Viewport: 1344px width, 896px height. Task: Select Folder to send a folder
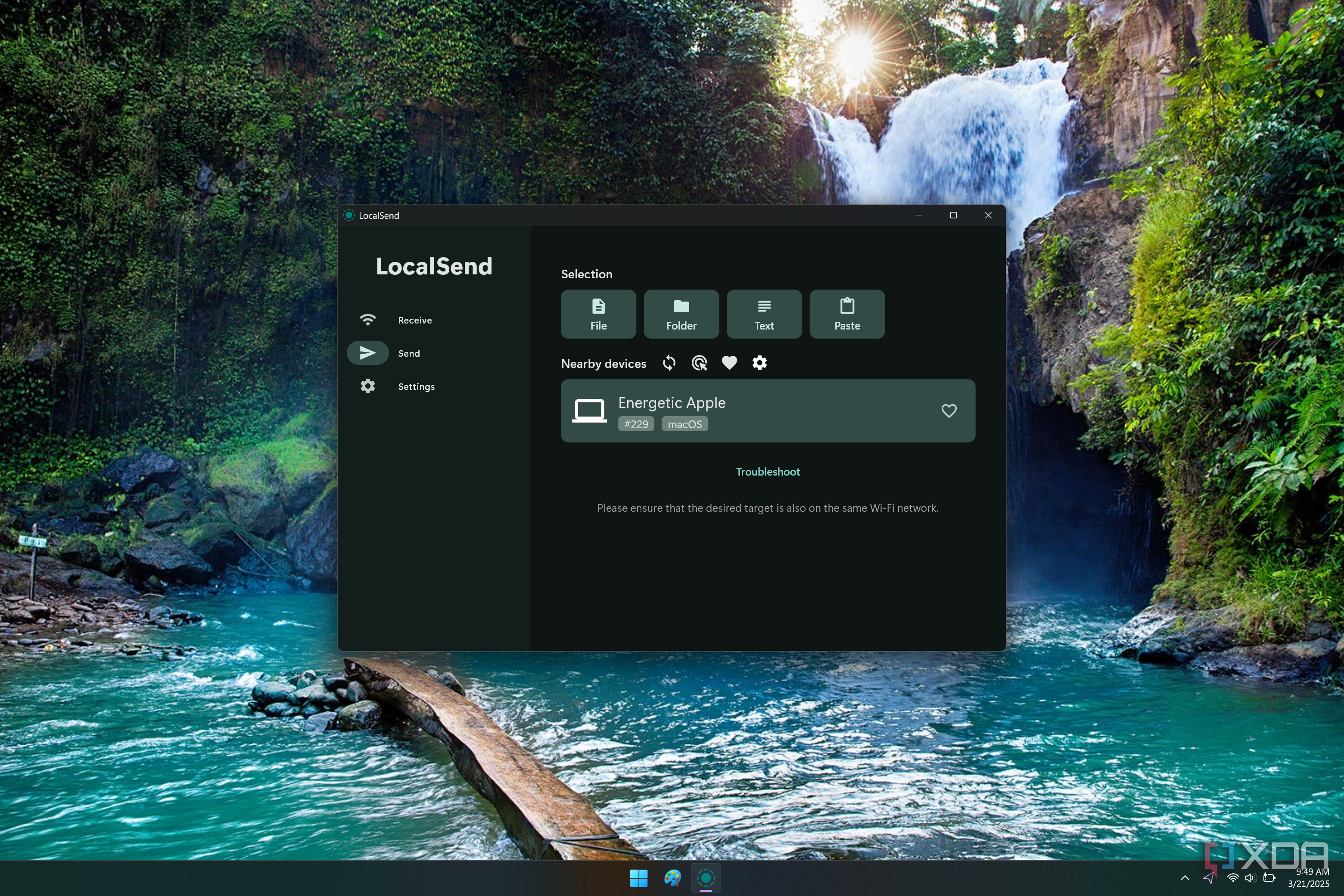coord(681,314)
